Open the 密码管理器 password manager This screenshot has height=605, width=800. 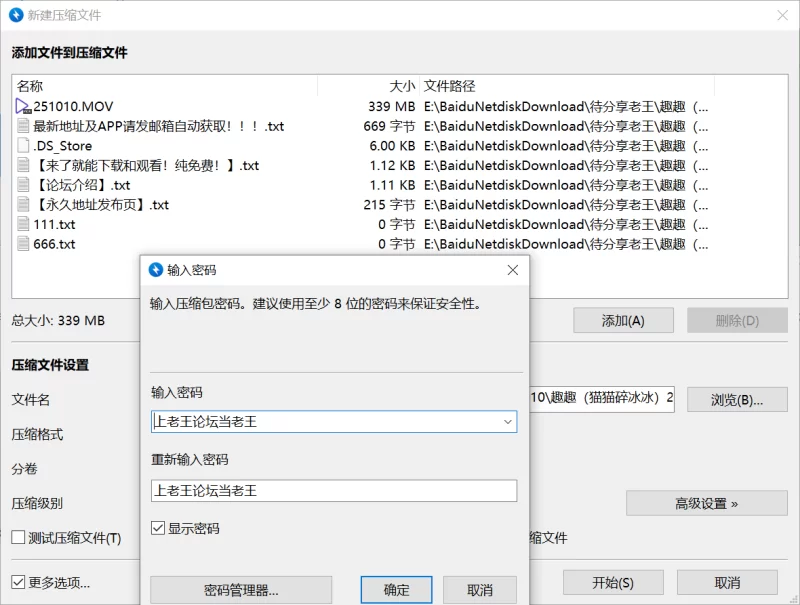pyautogui.click(x=241, y=590)
